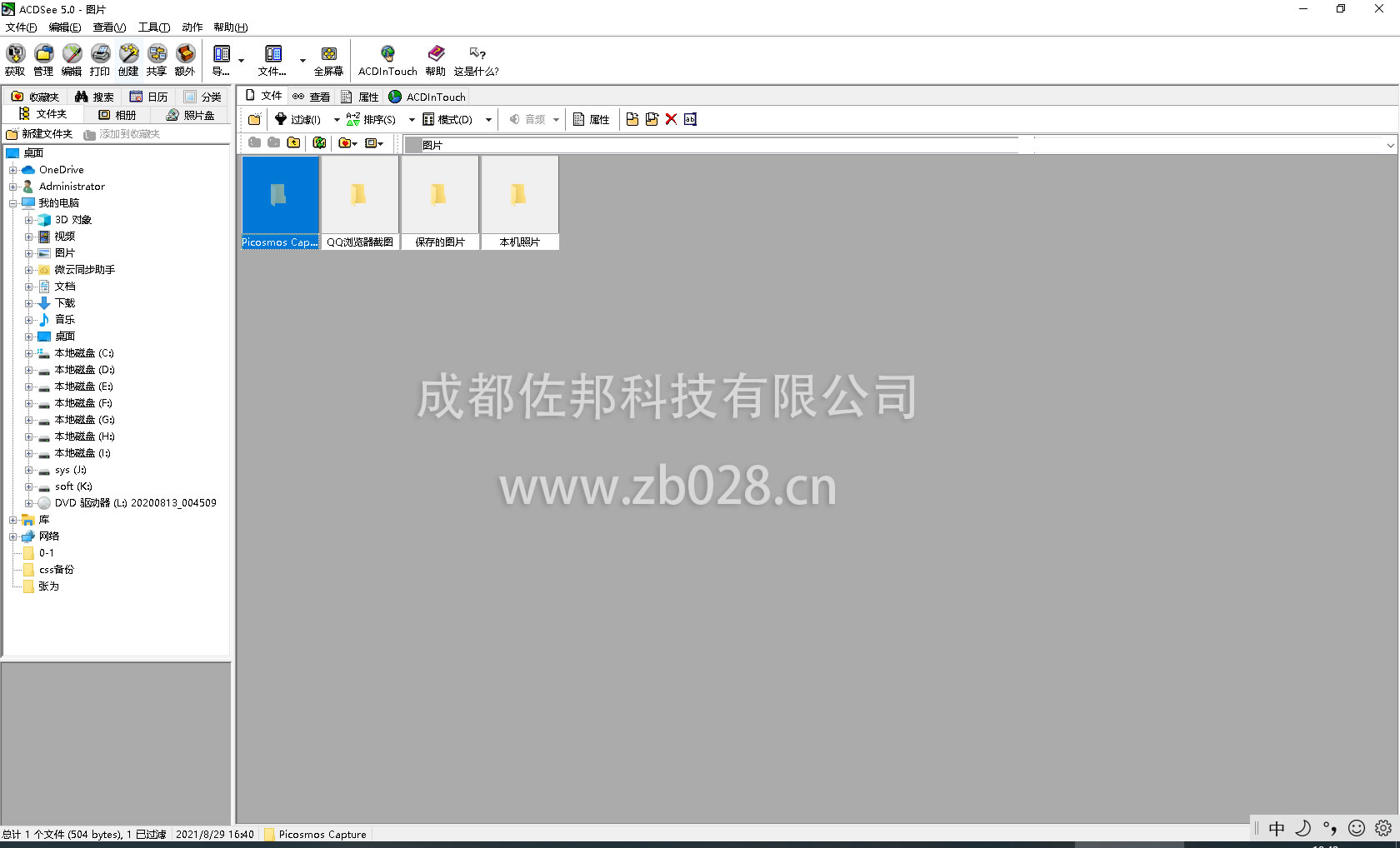Click the 新建文件夹 button
The height and width of the screenshot is (848, 1400).
pos(39,134)
